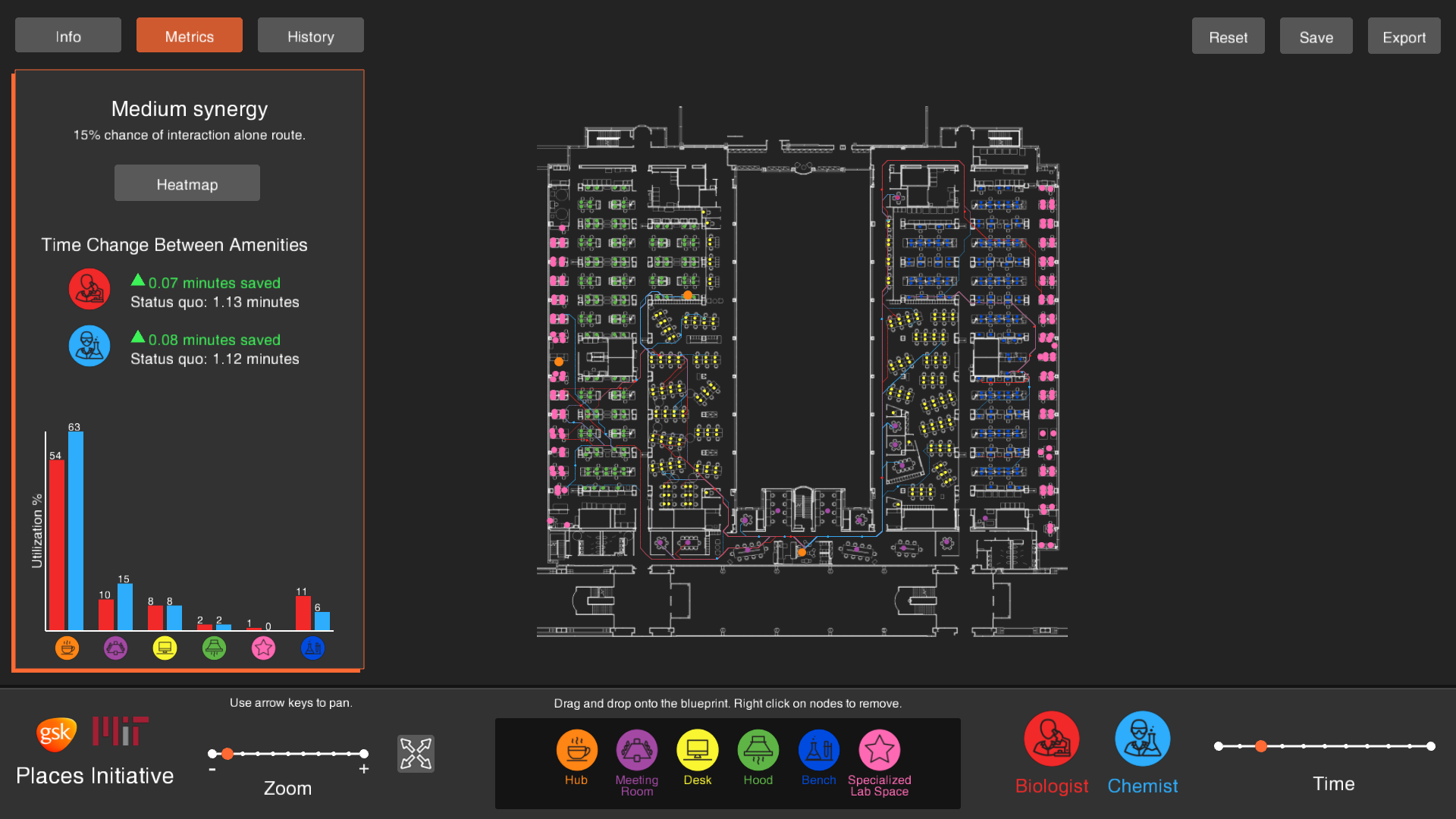Select the Meeting Room amenity icon
Screen dimensions: 1456x819
click(x=636, y=750)
